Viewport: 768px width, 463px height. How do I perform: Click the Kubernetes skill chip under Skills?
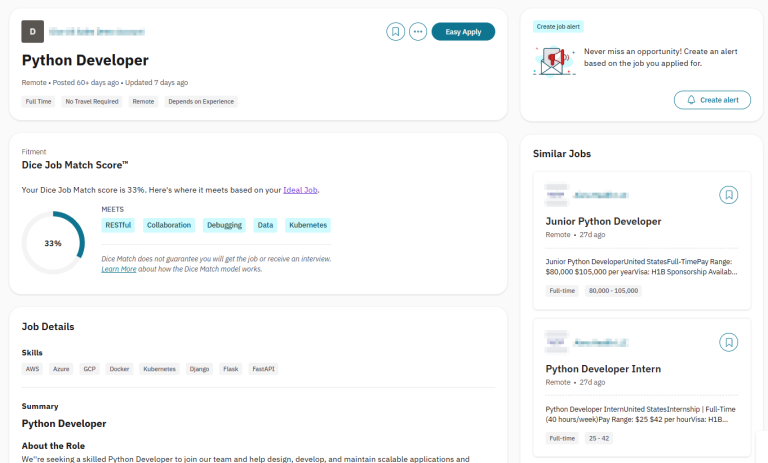tap(160, 369)
